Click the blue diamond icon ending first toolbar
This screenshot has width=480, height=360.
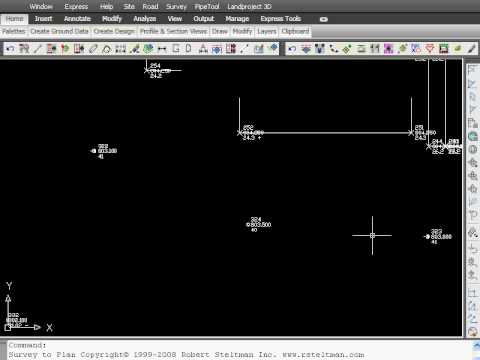click(x=273, y=48)
